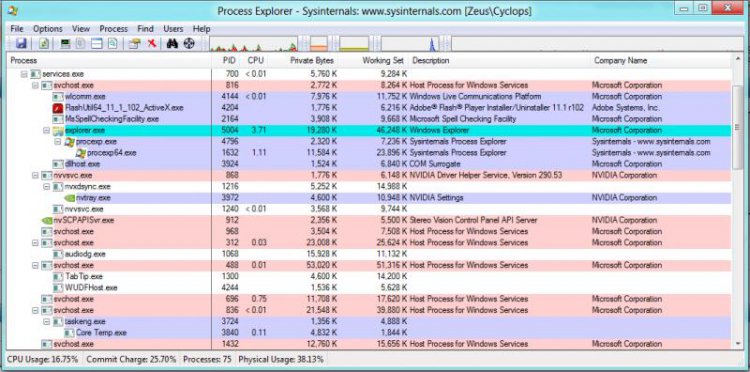
Task: Click the wlcomm.exe process icon
Action: pos(58,97)
